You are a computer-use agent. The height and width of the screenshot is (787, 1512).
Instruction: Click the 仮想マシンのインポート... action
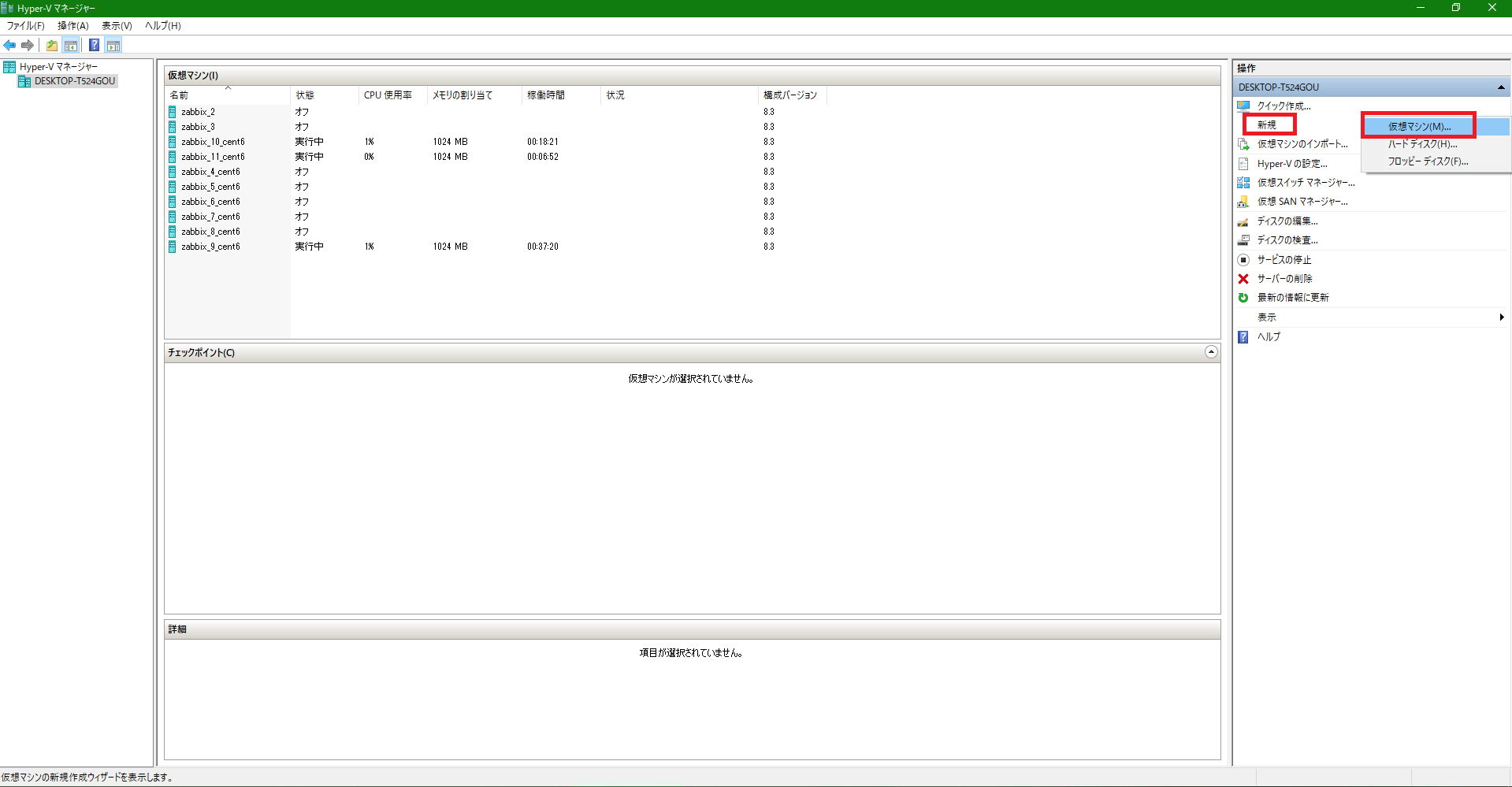(x=1302, y=144)
